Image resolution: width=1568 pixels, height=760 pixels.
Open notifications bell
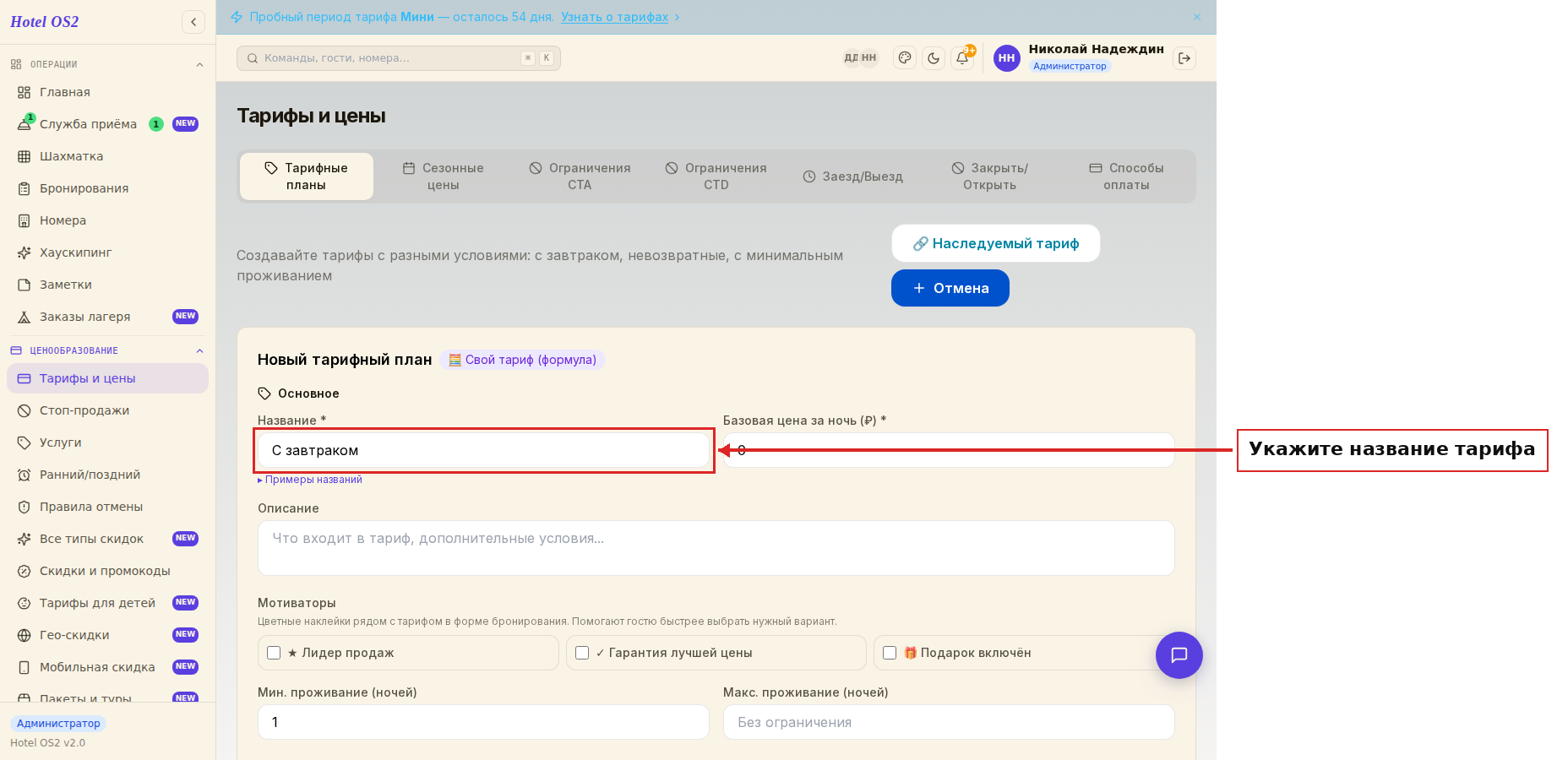pyautogui.click(x=962, y=58)
